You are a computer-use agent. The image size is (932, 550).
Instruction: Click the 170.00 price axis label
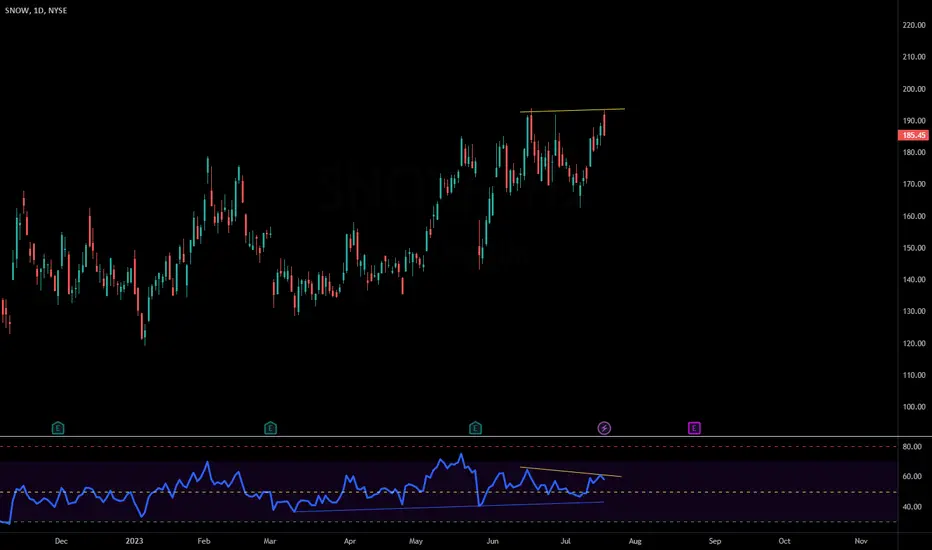(x=914, y=184)
